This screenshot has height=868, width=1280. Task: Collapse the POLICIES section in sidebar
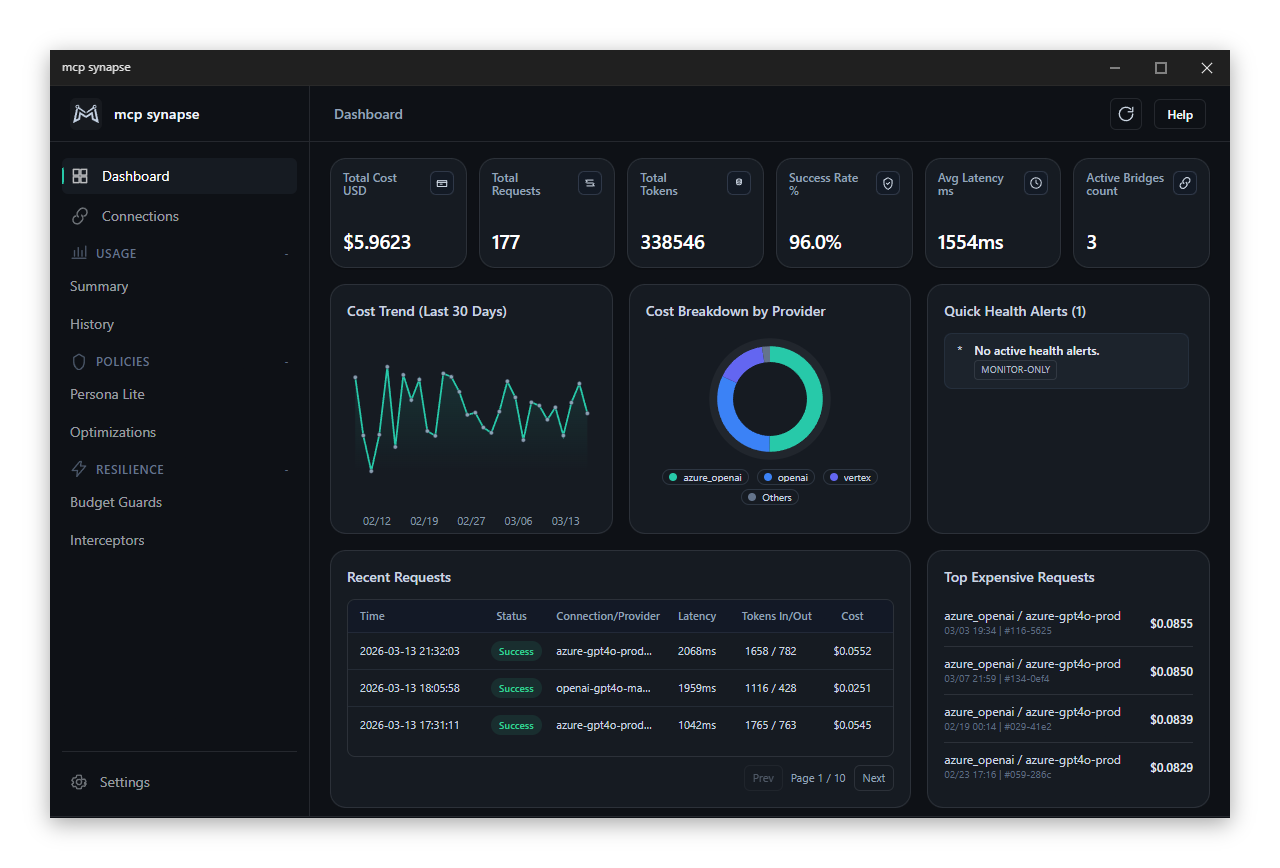coord(287,361)
